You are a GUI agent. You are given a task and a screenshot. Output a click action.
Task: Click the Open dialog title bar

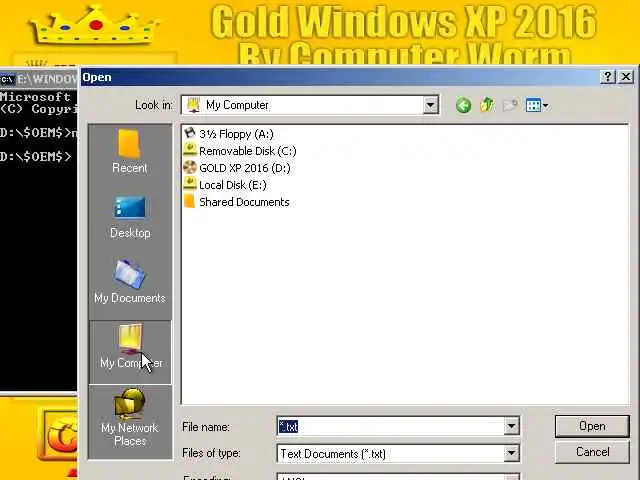point(339,77)
